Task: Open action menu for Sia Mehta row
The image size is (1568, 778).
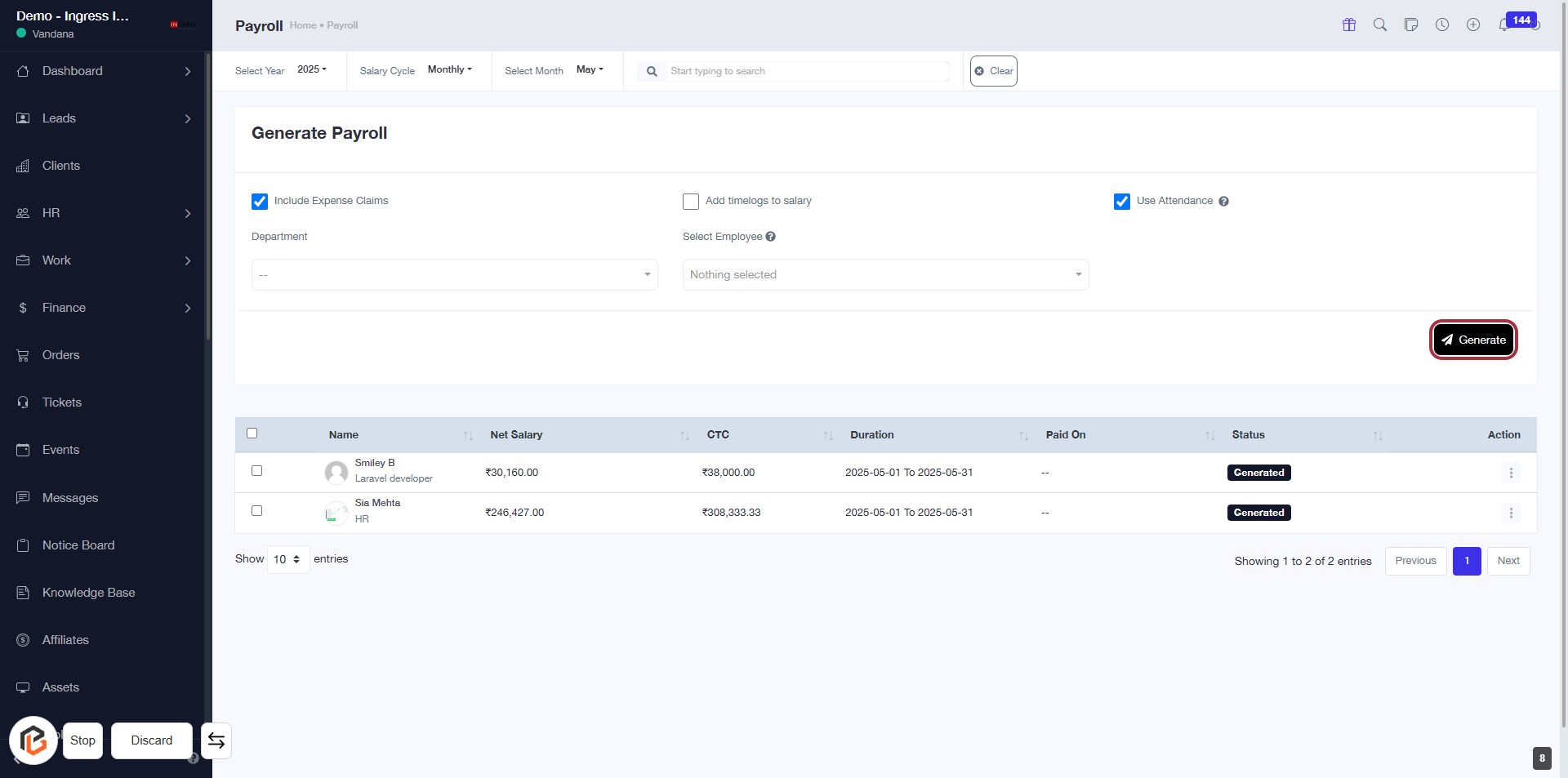Action: click(1511, 513)
